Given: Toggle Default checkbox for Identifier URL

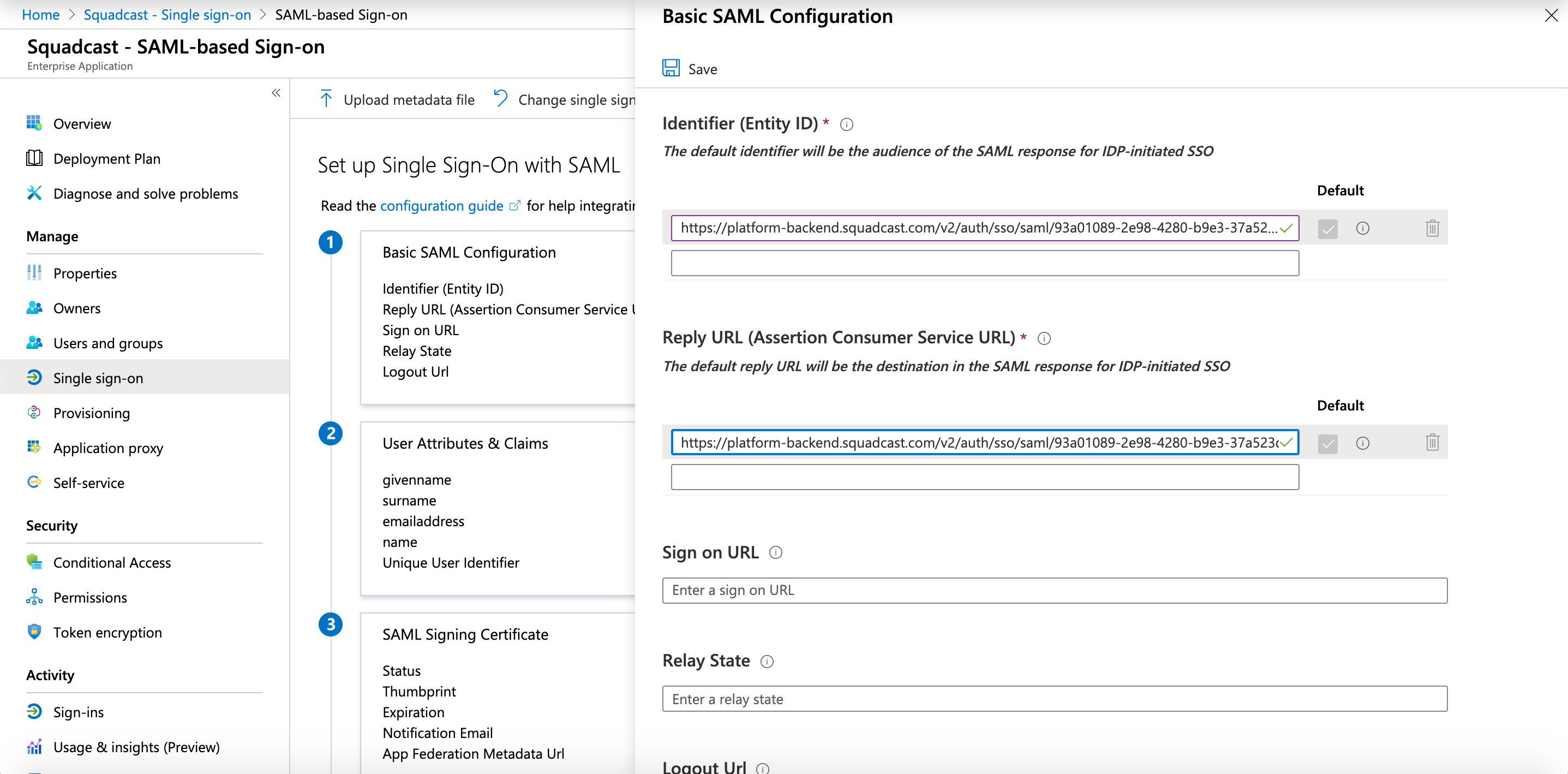Looking at the screenshot, I should coord(1327,229).
